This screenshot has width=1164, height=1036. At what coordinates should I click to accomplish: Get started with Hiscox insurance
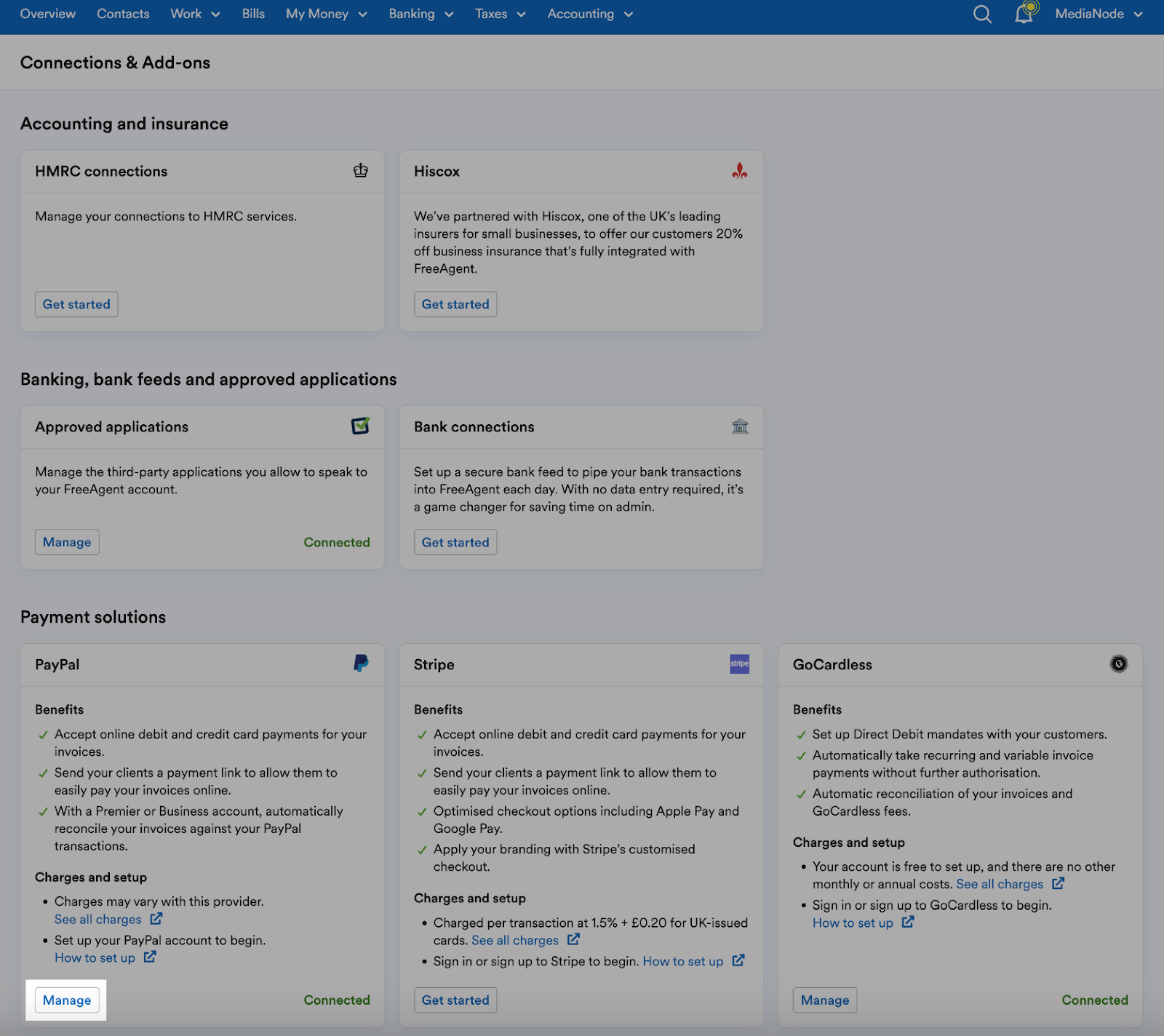click(x=455, y=304)
